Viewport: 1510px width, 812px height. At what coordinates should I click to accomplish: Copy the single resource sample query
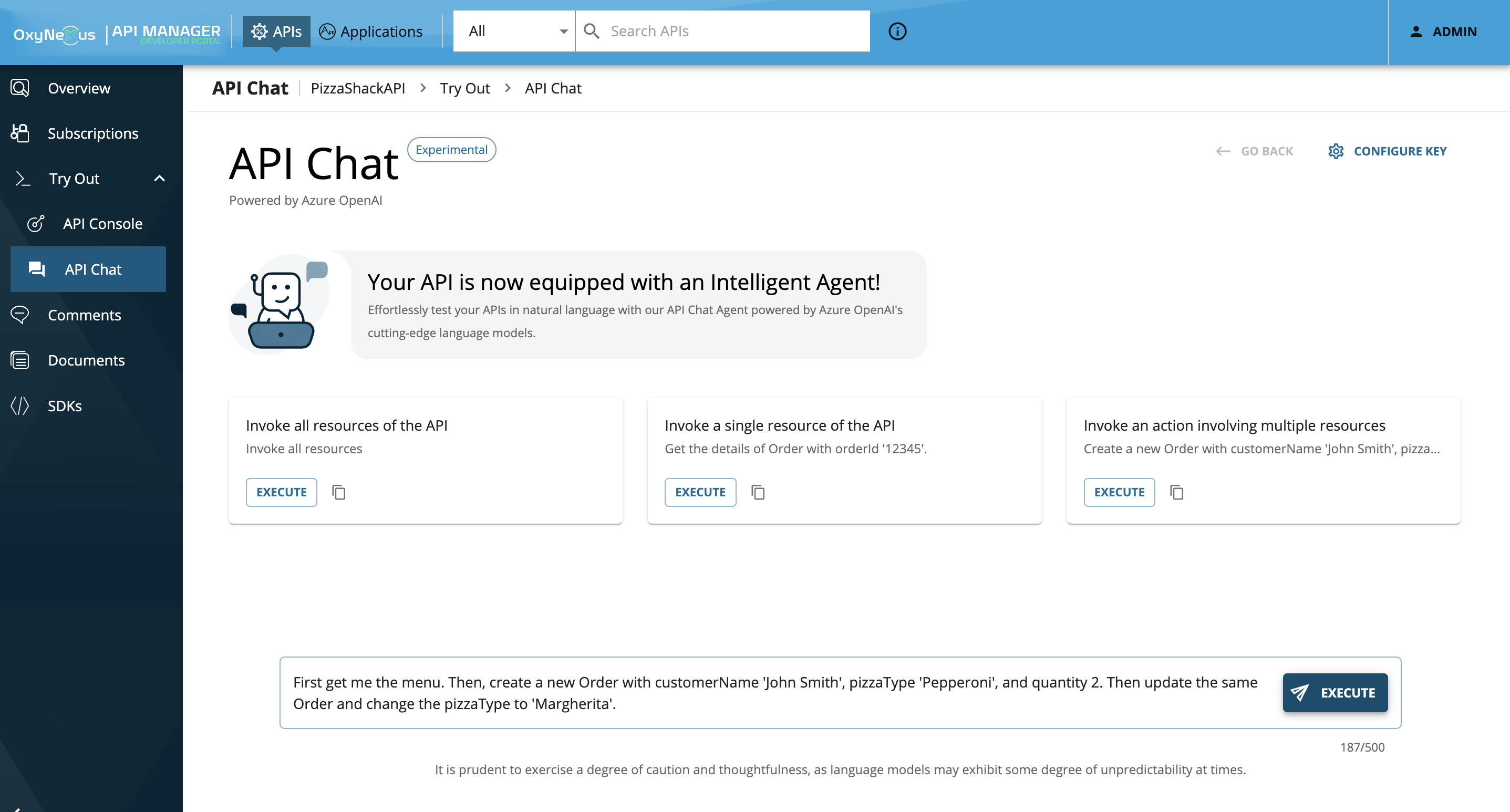[x=758, y=492]
